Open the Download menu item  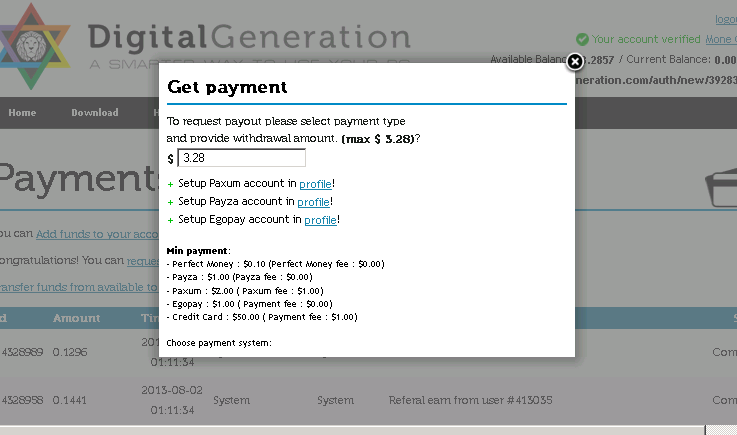(95, 112)
